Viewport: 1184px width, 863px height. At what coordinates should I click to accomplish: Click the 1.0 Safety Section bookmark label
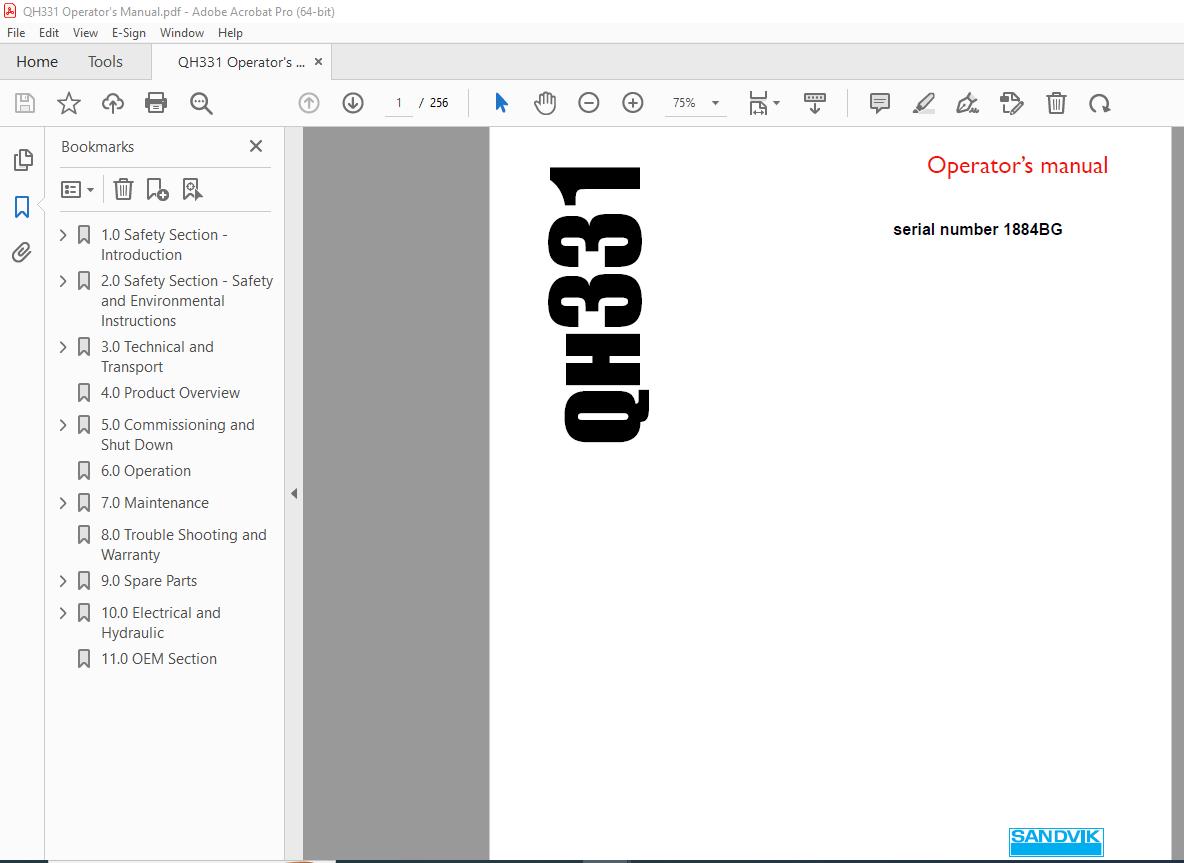pos(164,245)
